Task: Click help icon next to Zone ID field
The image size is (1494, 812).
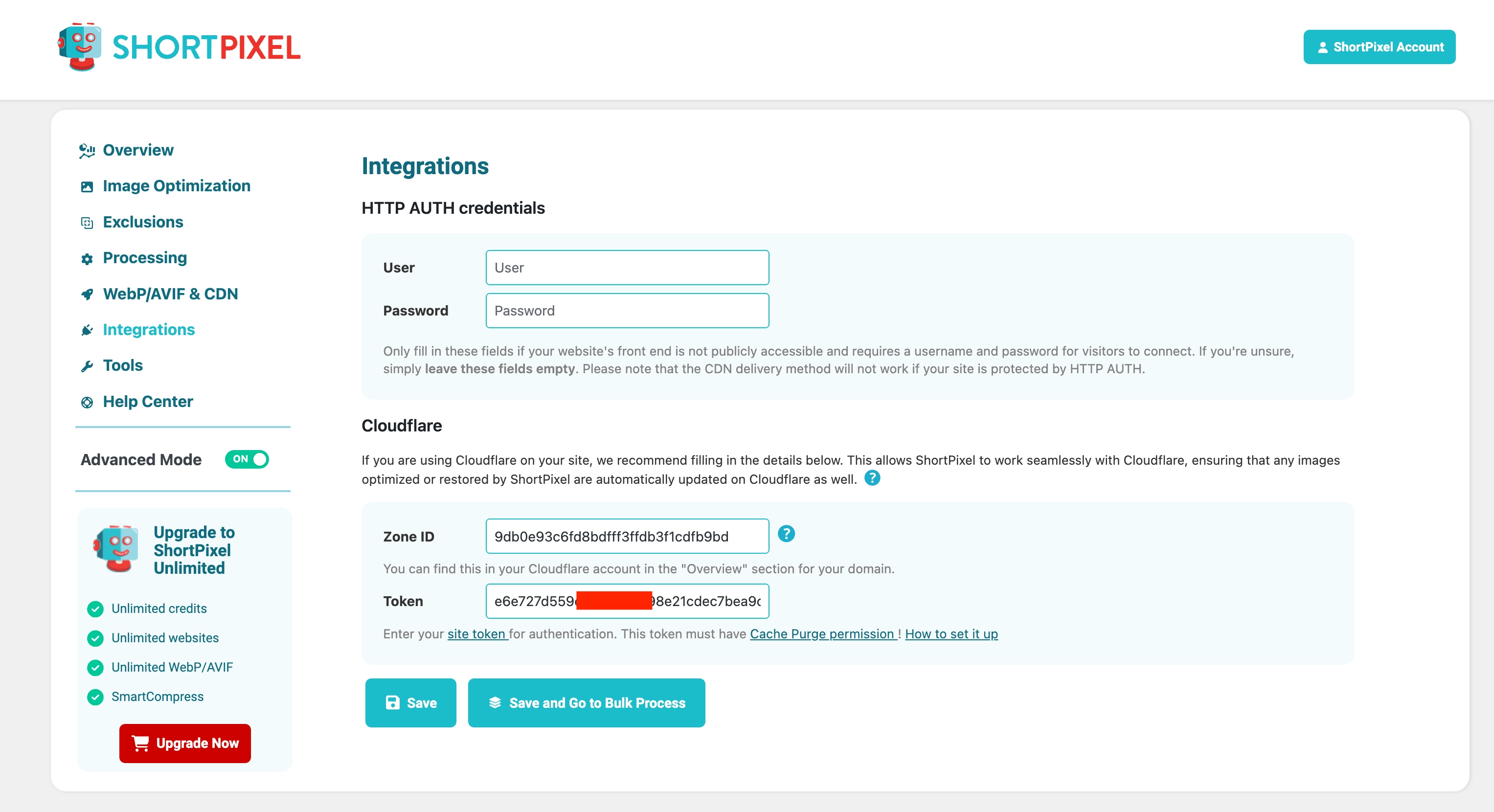Action: (x=786, y=534)
